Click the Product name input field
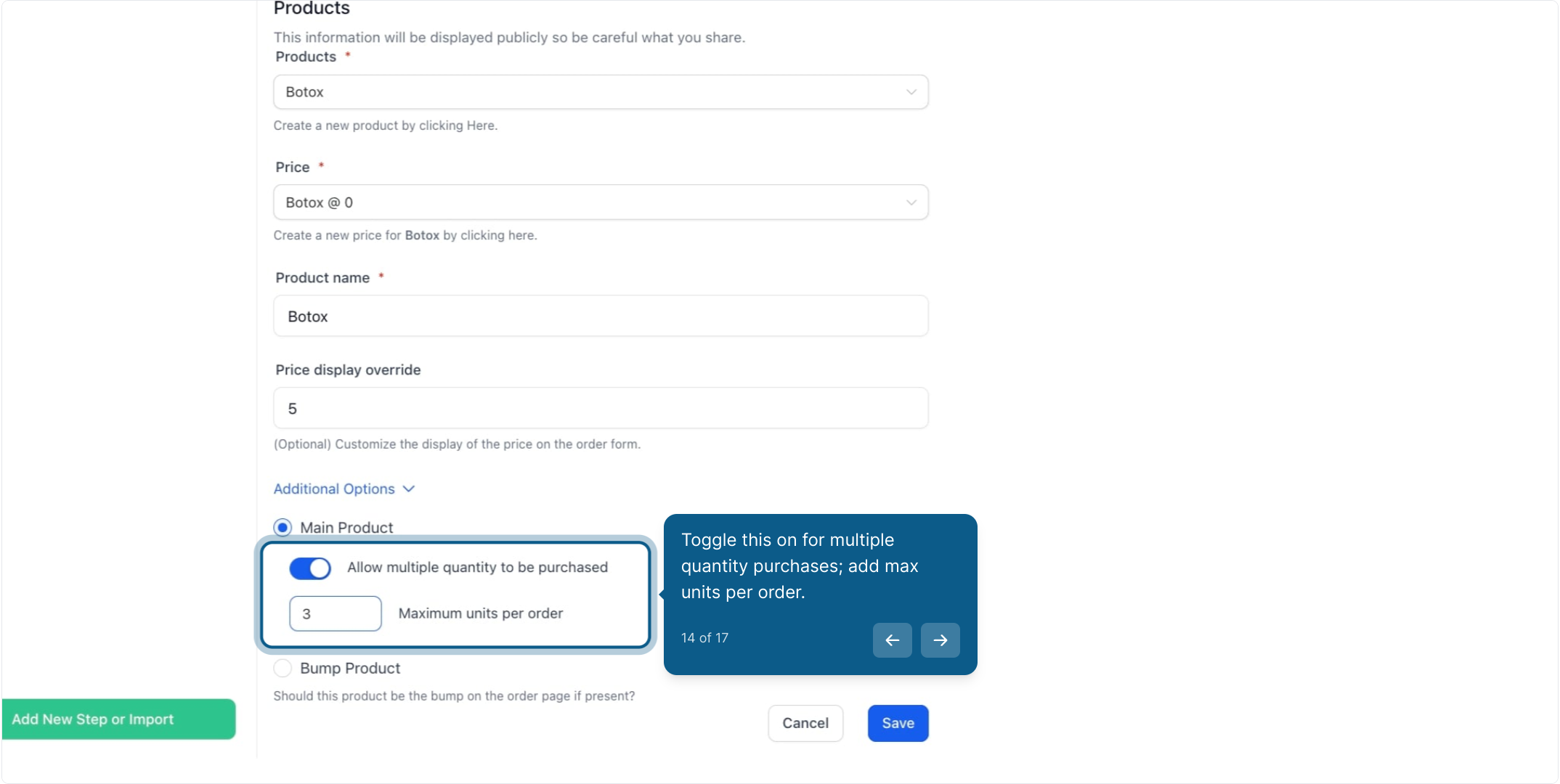This screenshot has height=784, width=1560. [601, 316]
